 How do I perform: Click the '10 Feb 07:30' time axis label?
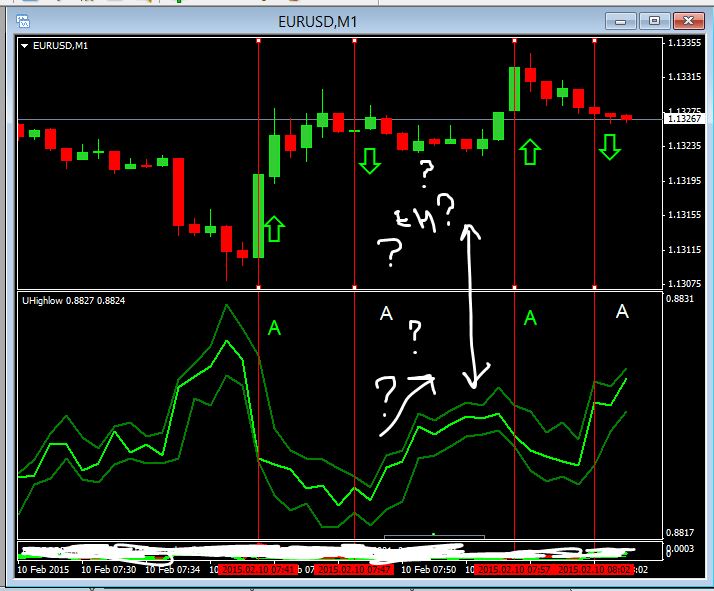pyautogui.click(x=108, y=570)
